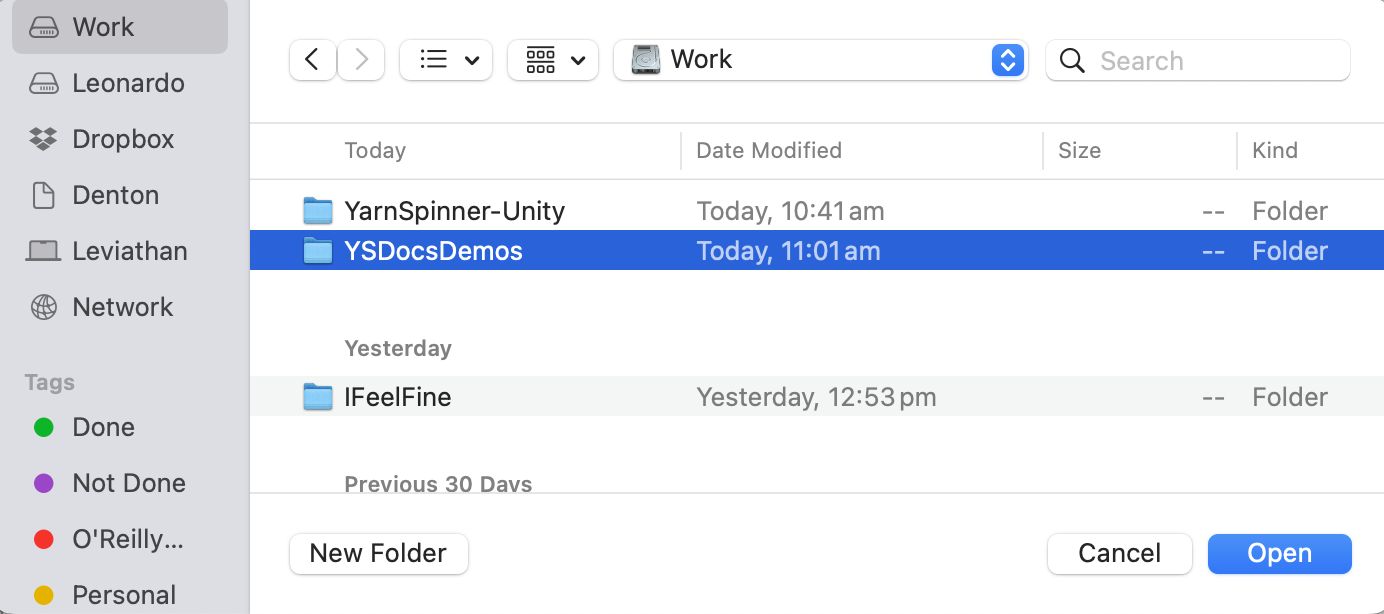Click the New Folder button
Image resolution: width=1384 pixels, height=614 pixels.
click(378, 554)
